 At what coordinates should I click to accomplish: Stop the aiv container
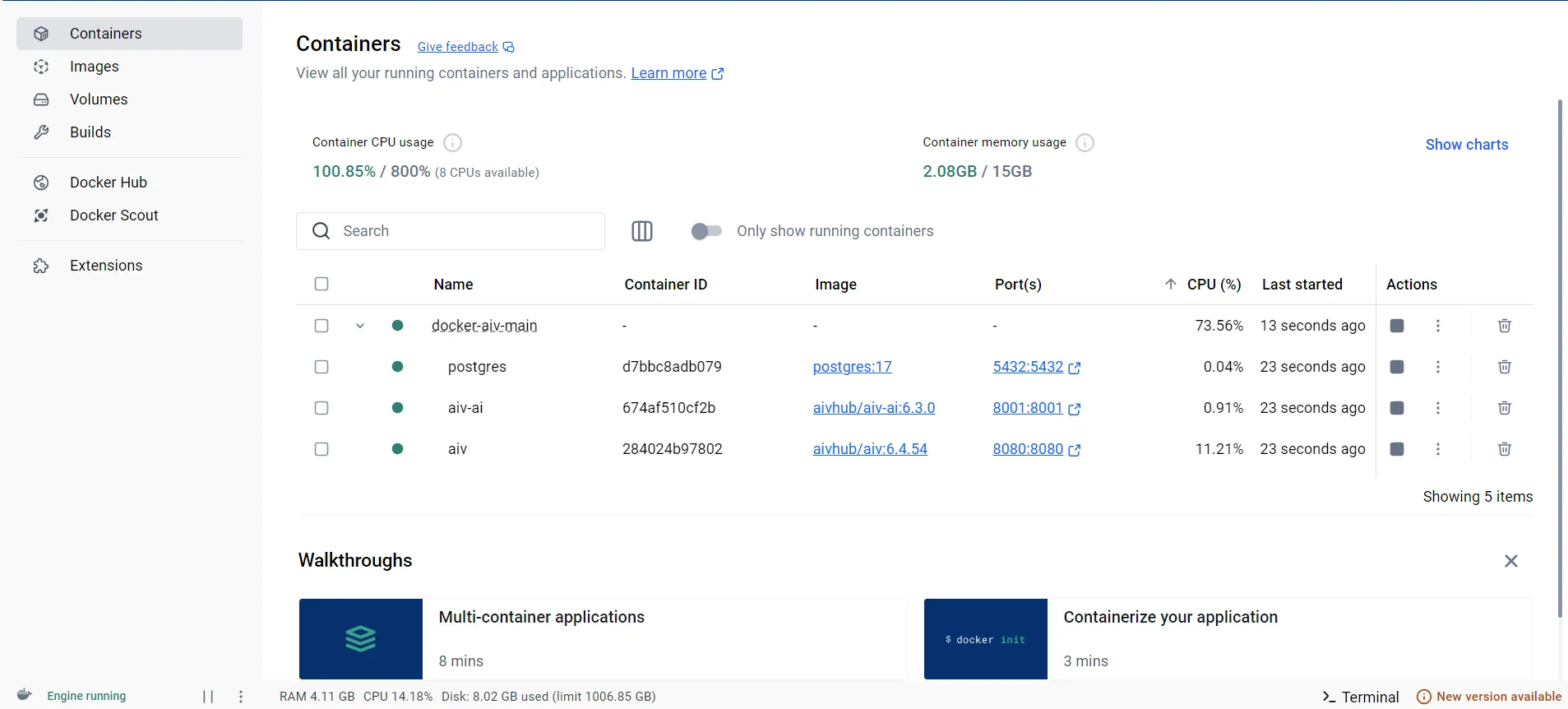pos(1397,449)
